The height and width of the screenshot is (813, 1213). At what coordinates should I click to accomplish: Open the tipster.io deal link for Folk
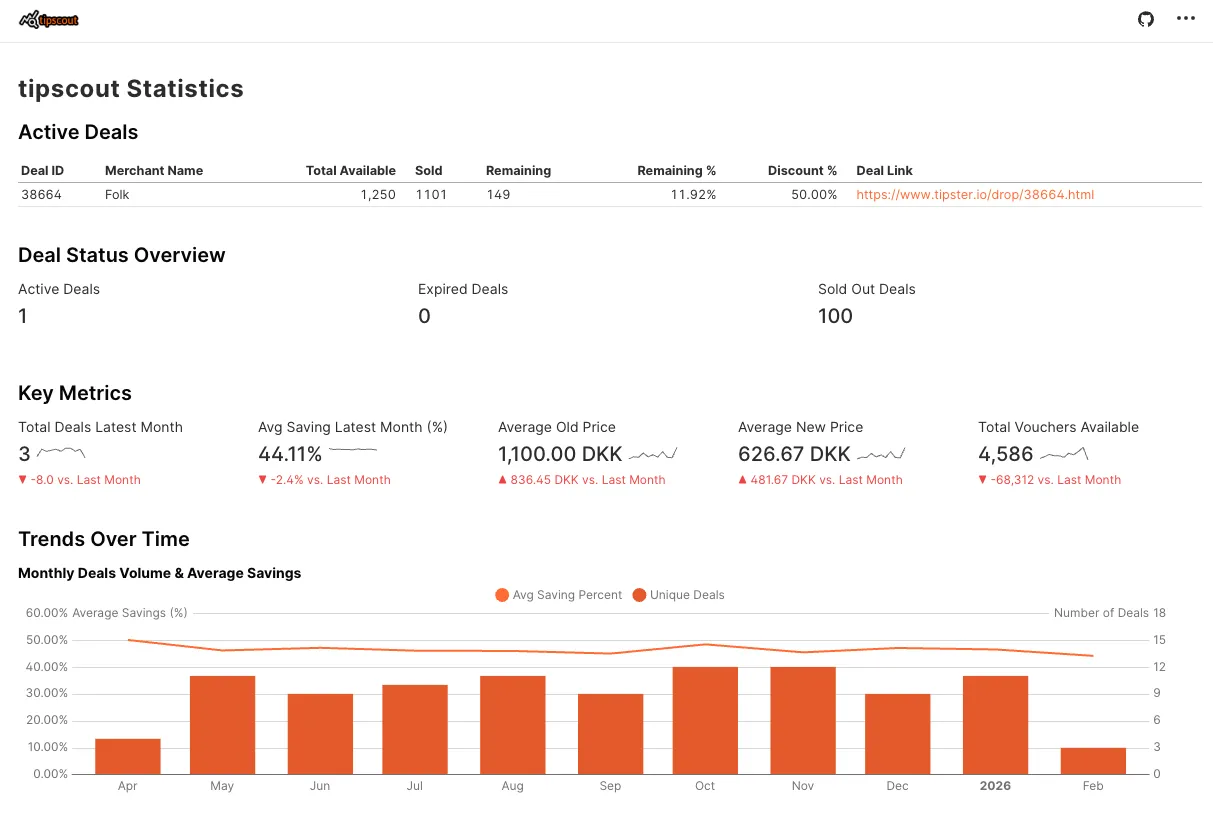(x=974, y=194)
